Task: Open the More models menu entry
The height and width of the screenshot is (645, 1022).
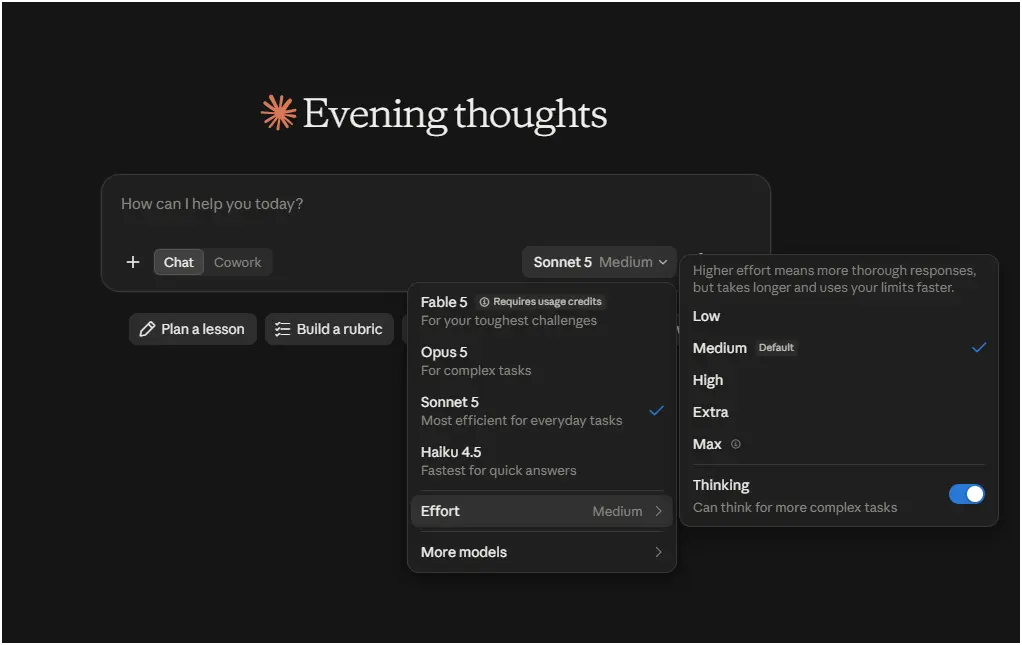Action: tap(541, 552)
